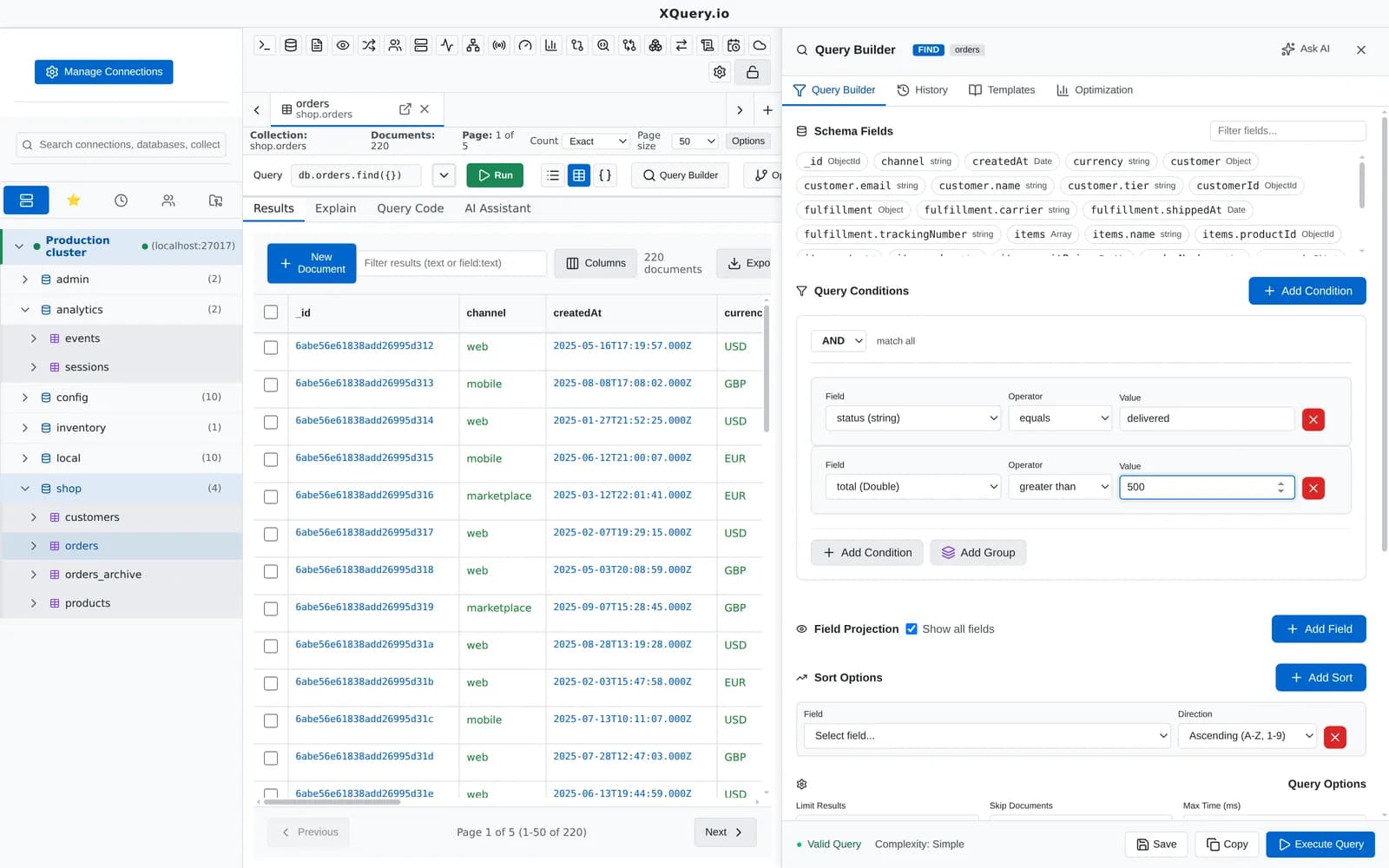
Task: Open the greater than operator dropdown
Action: pyautogui.click(x=1060, y=487)
